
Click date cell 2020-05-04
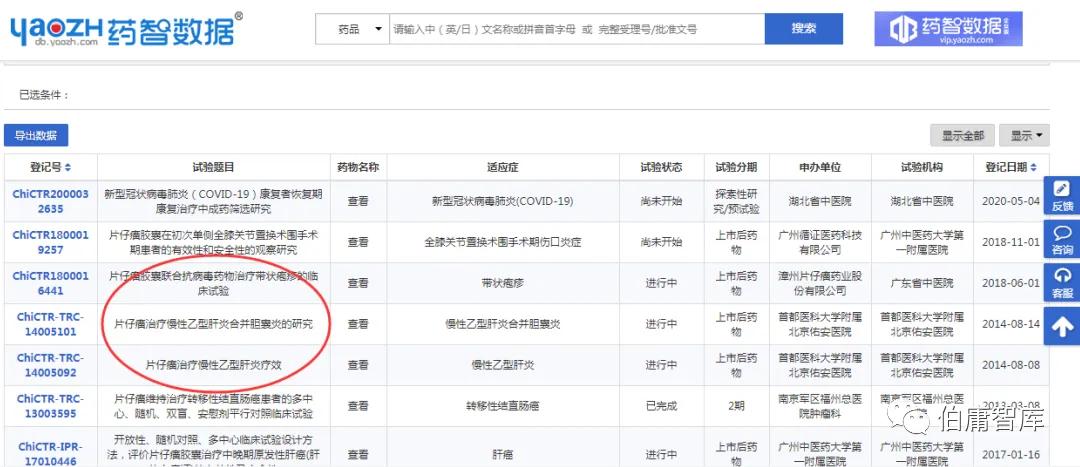tap(1010, 201)
